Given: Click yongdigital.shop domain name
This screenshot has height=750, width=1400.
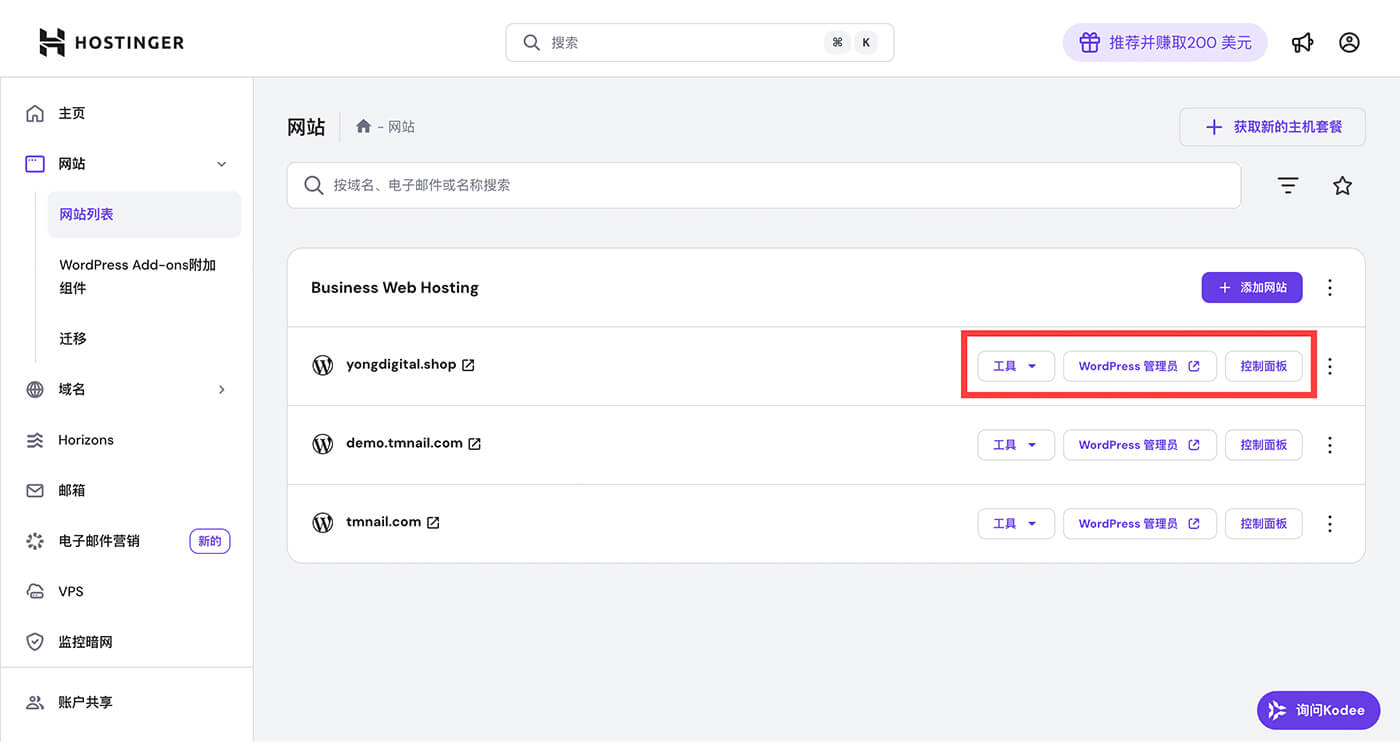Looking at the screenshot, I should tap(401, 365).
